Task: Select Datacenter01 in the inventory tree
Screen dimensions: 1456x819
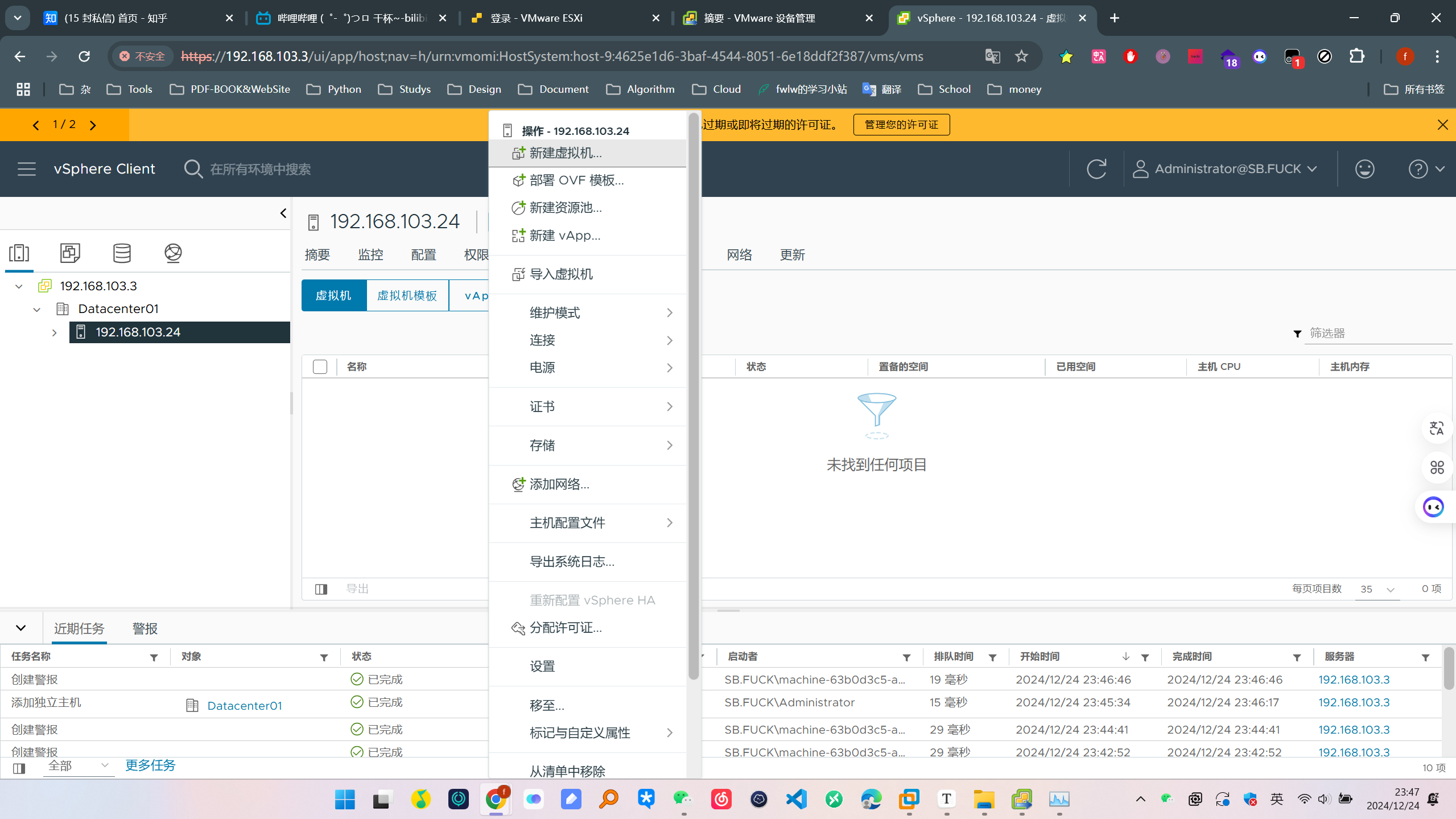Action: click(x=118, y=309)
